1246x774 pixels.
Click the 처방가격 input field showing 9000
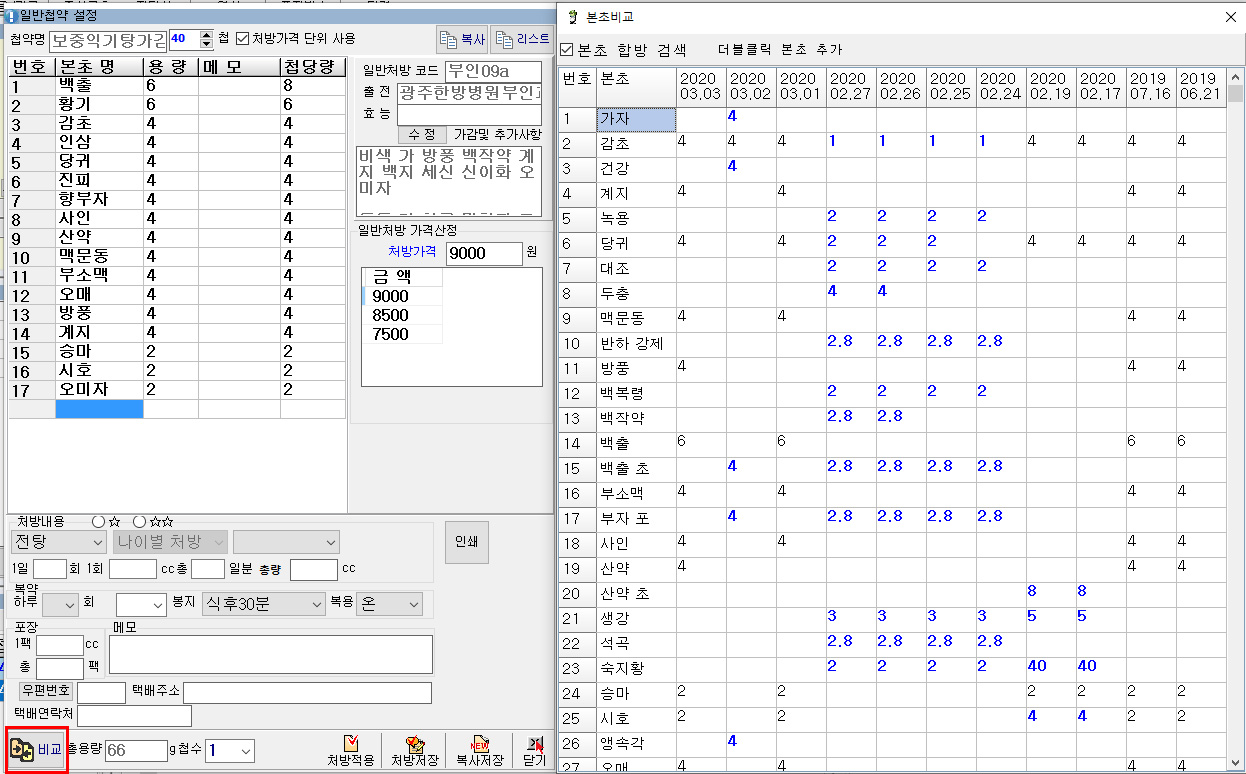484,253
